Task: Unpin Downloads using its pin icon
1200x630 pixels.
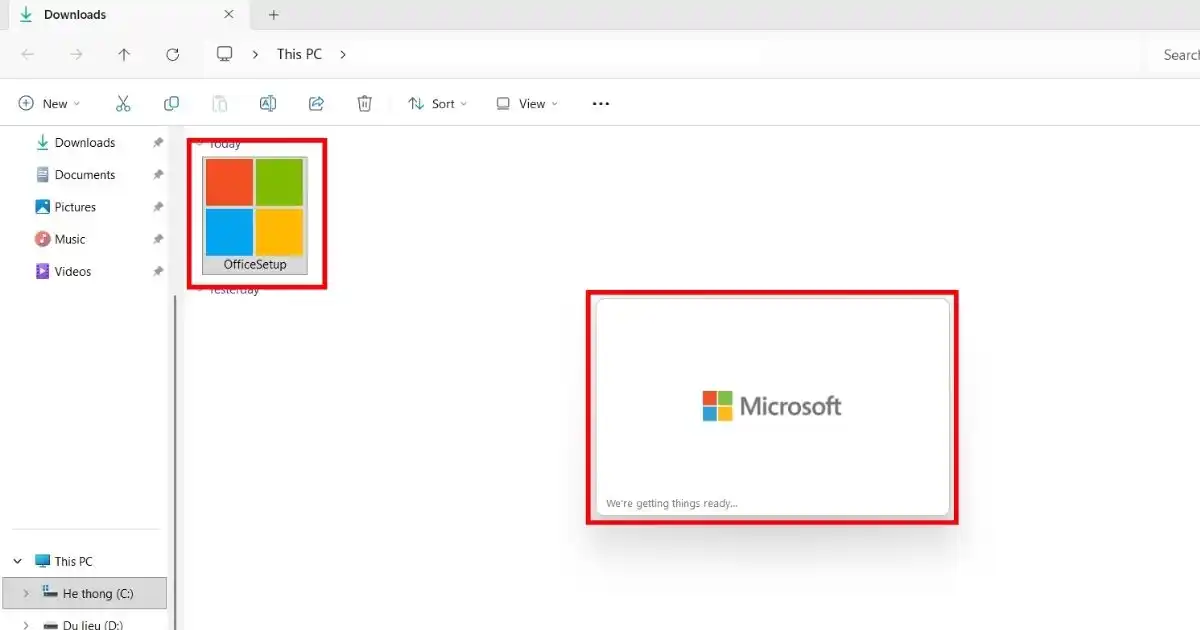Action: 158,143
